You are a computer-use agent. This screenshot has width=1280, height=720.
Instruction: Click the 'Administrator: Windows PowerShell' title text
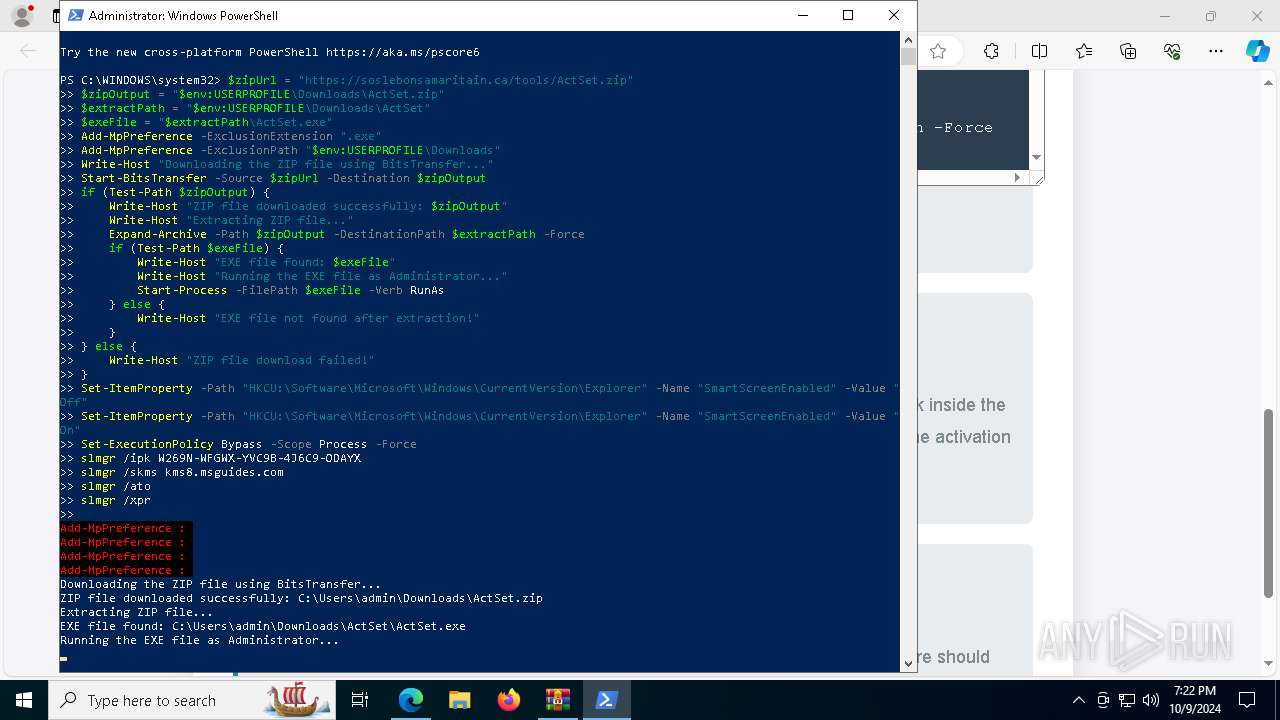[183, 16]
